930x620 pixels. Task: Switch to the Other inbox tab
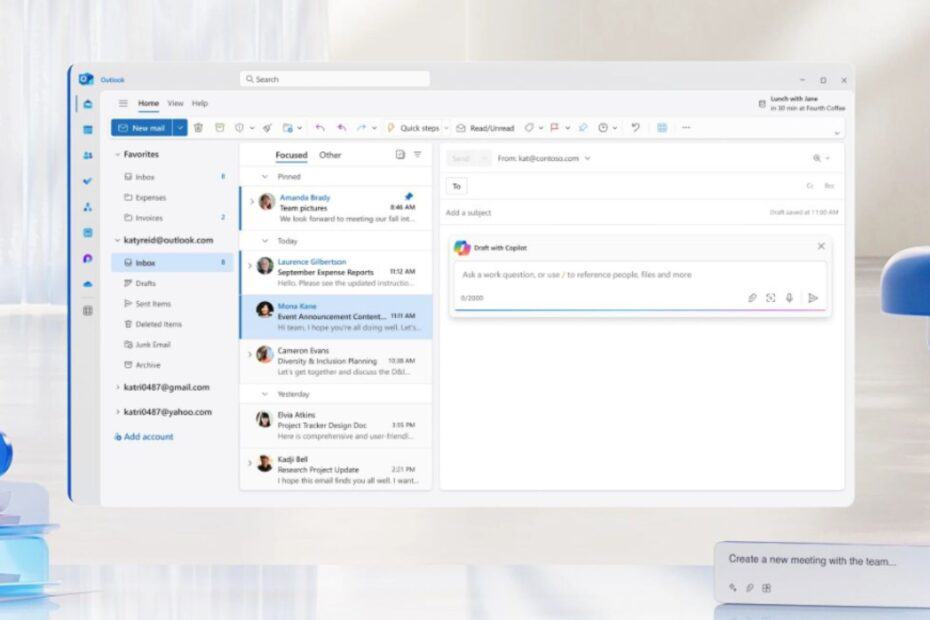[x=330, y=155]
